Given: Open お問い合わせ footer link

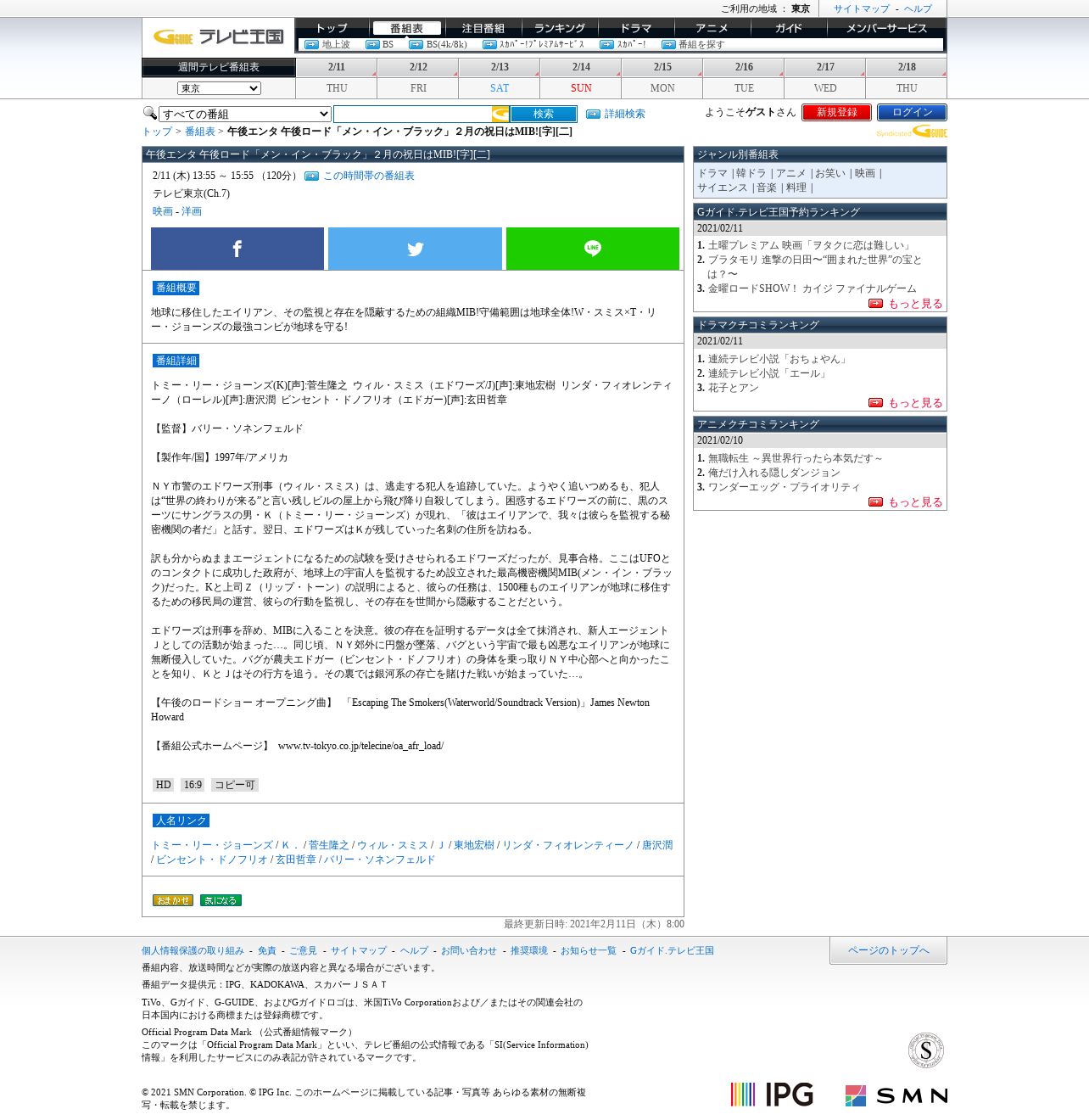Looking at the screenshot, I should click(x=469, y=950).
